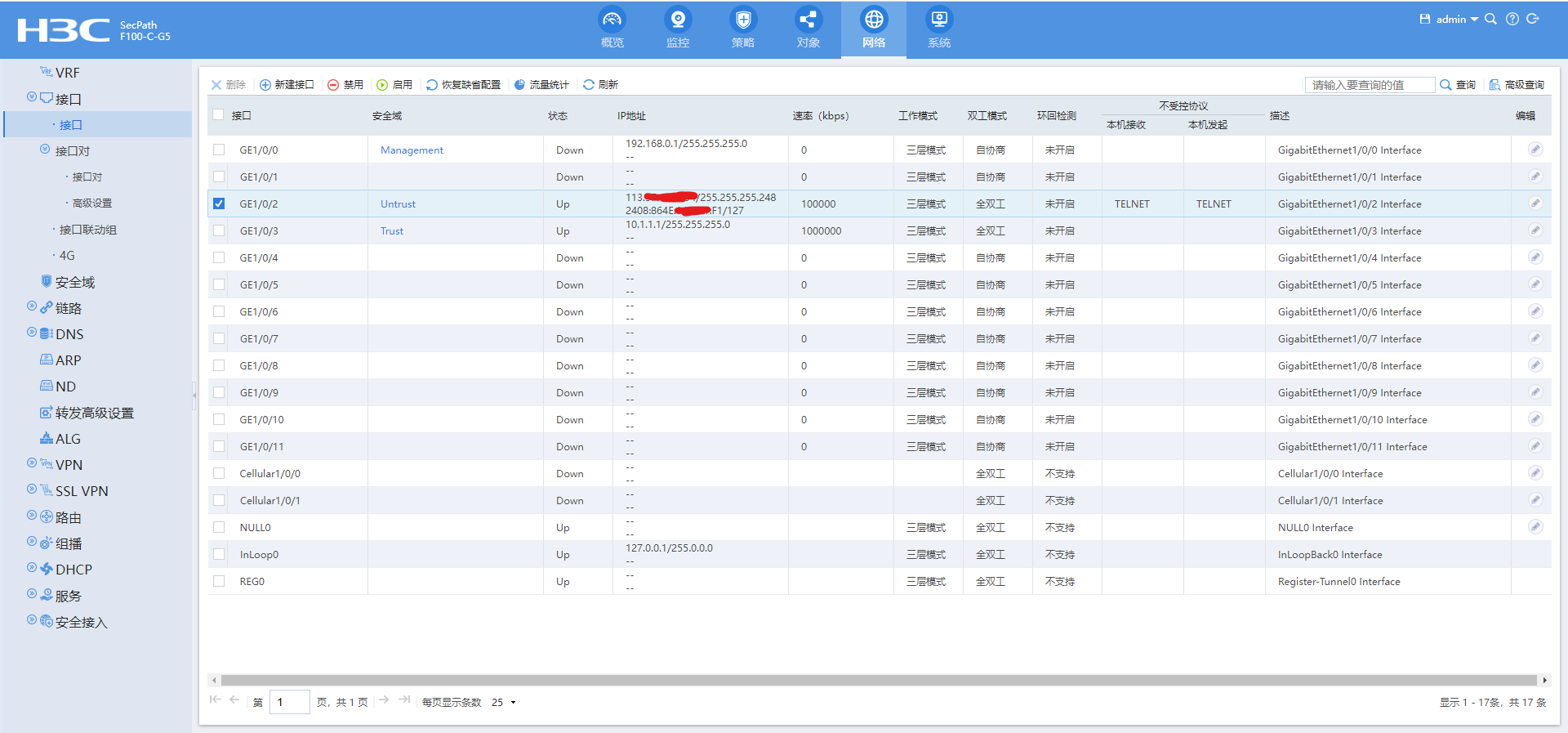Click the 启用 enable icon
The image size is (1568, 733).
pyautogui.click(x=382, y=85)
